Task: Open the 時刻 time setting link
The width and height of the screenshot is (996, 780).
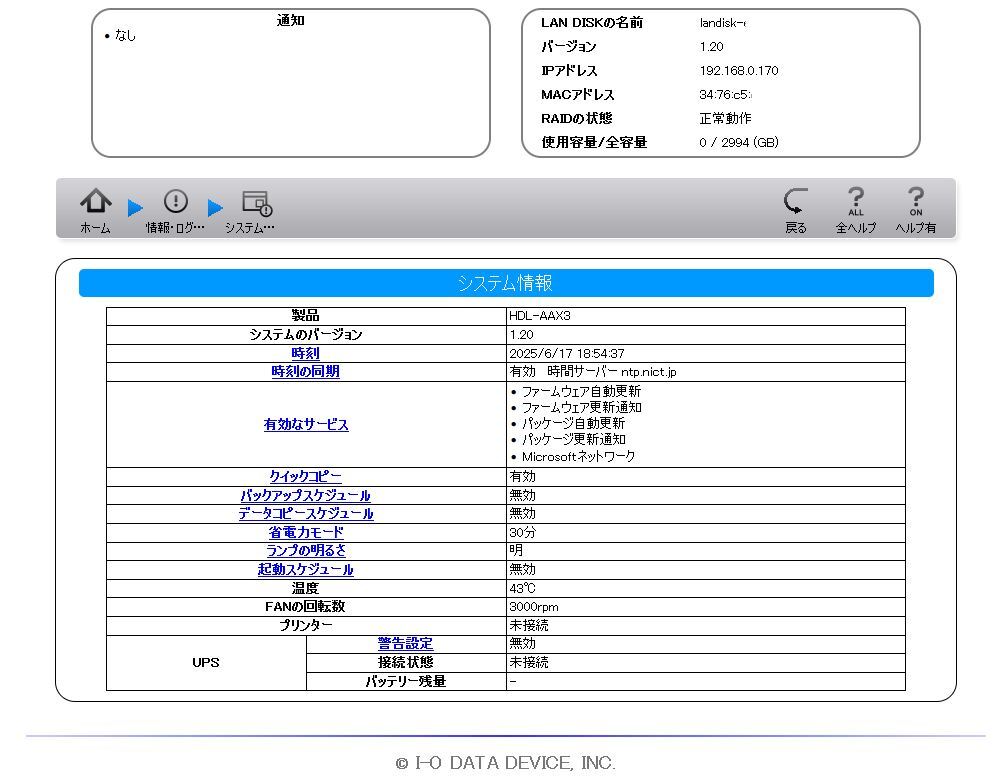Action: pos(306,353)
